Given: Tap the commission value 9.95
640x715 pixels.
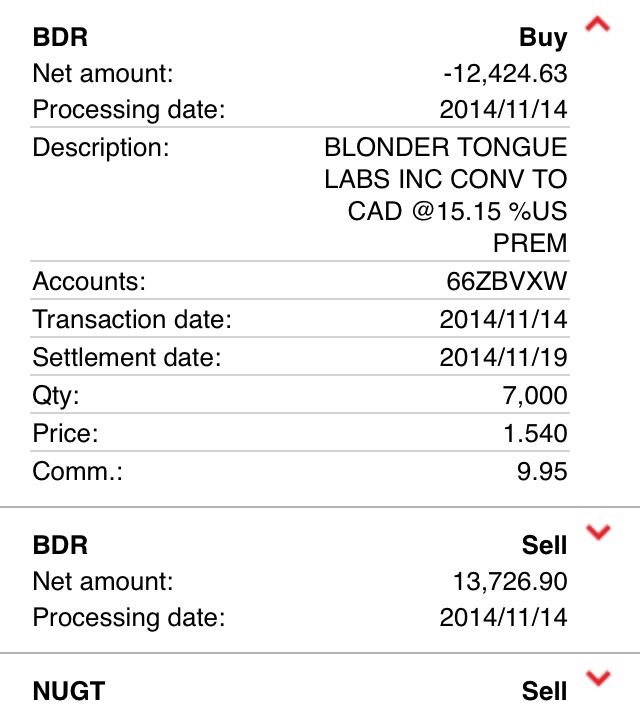Looking at the screenshot, I should (x=542, y=470).
